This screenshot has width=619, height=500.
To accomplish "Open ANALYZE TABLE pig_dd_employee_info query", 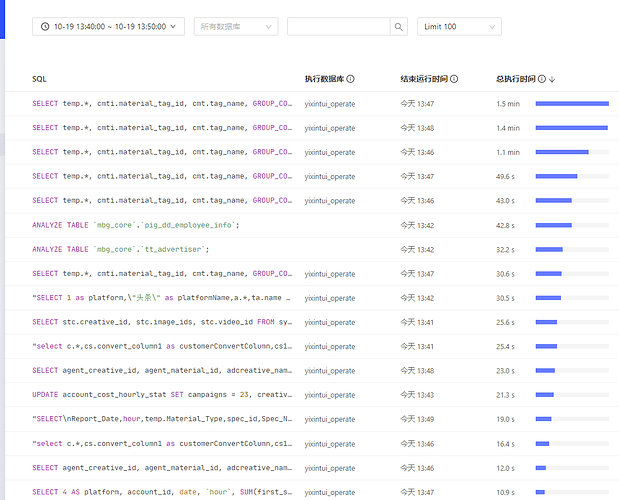I will pyautogui.click(x=135, y=225).
